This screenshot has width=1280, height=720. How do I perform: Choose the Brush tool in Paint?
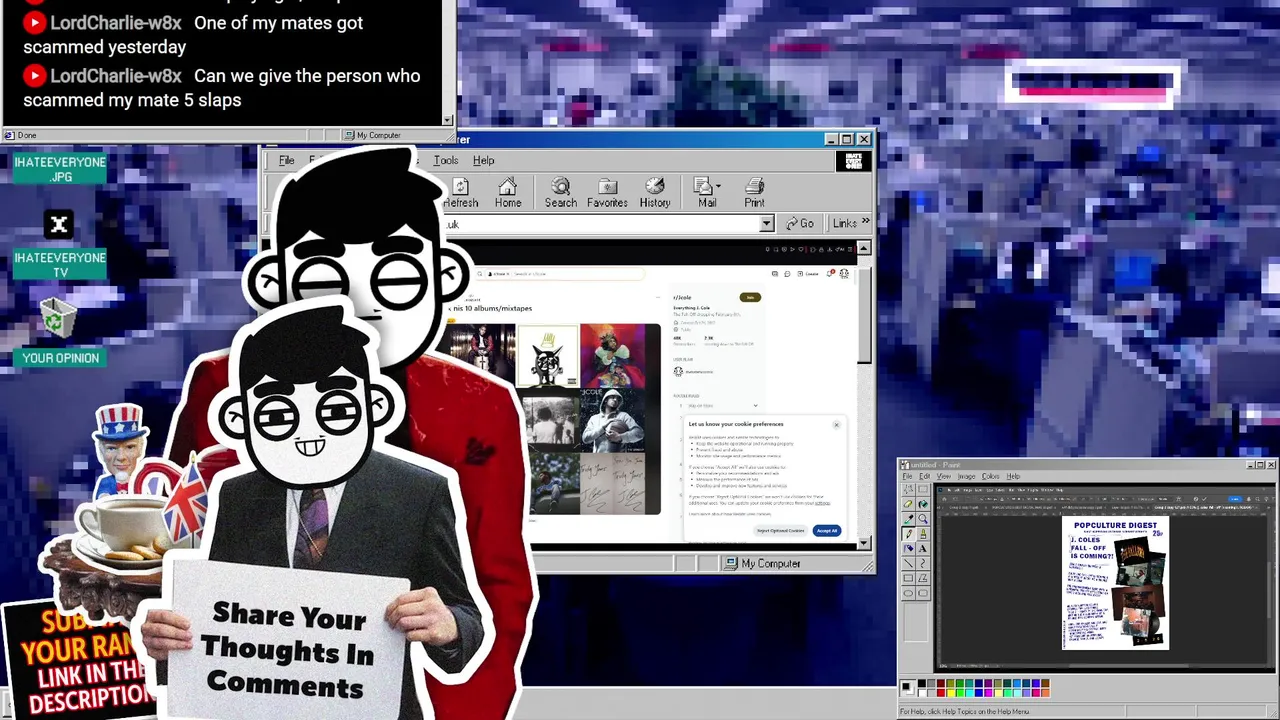[x=923, y=534]
